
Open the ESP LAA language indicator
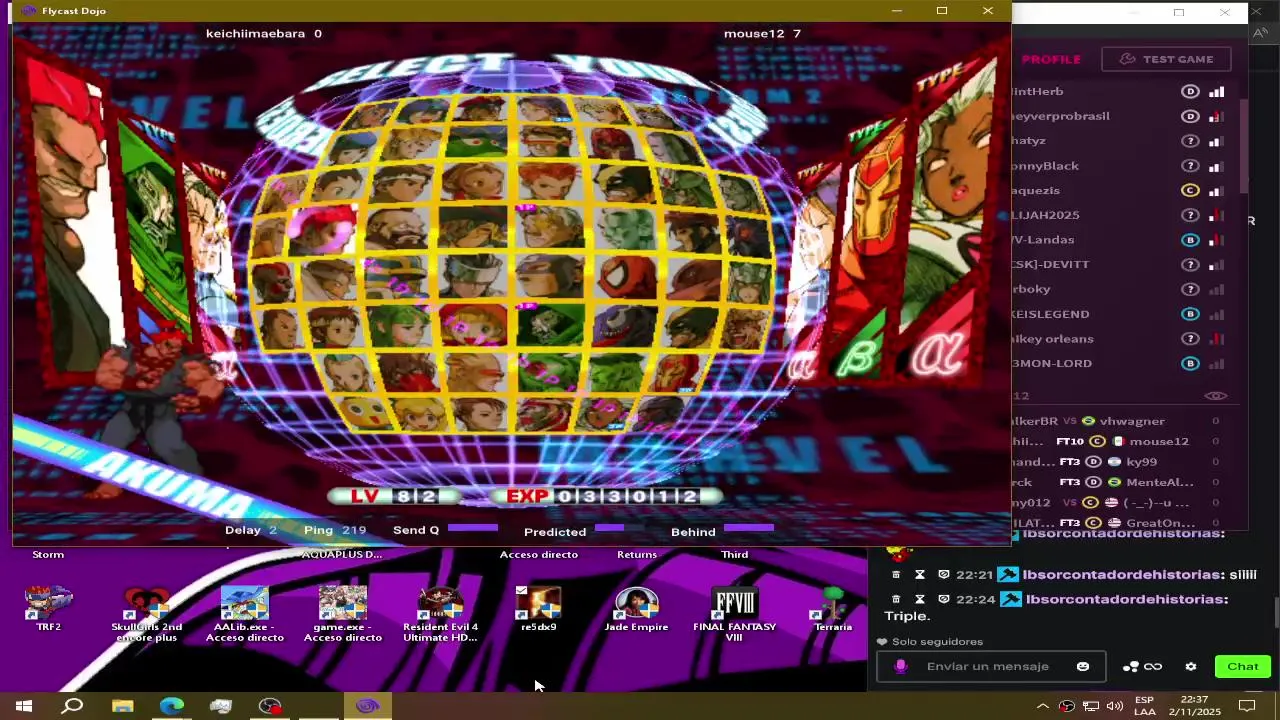pos(1145,706)
